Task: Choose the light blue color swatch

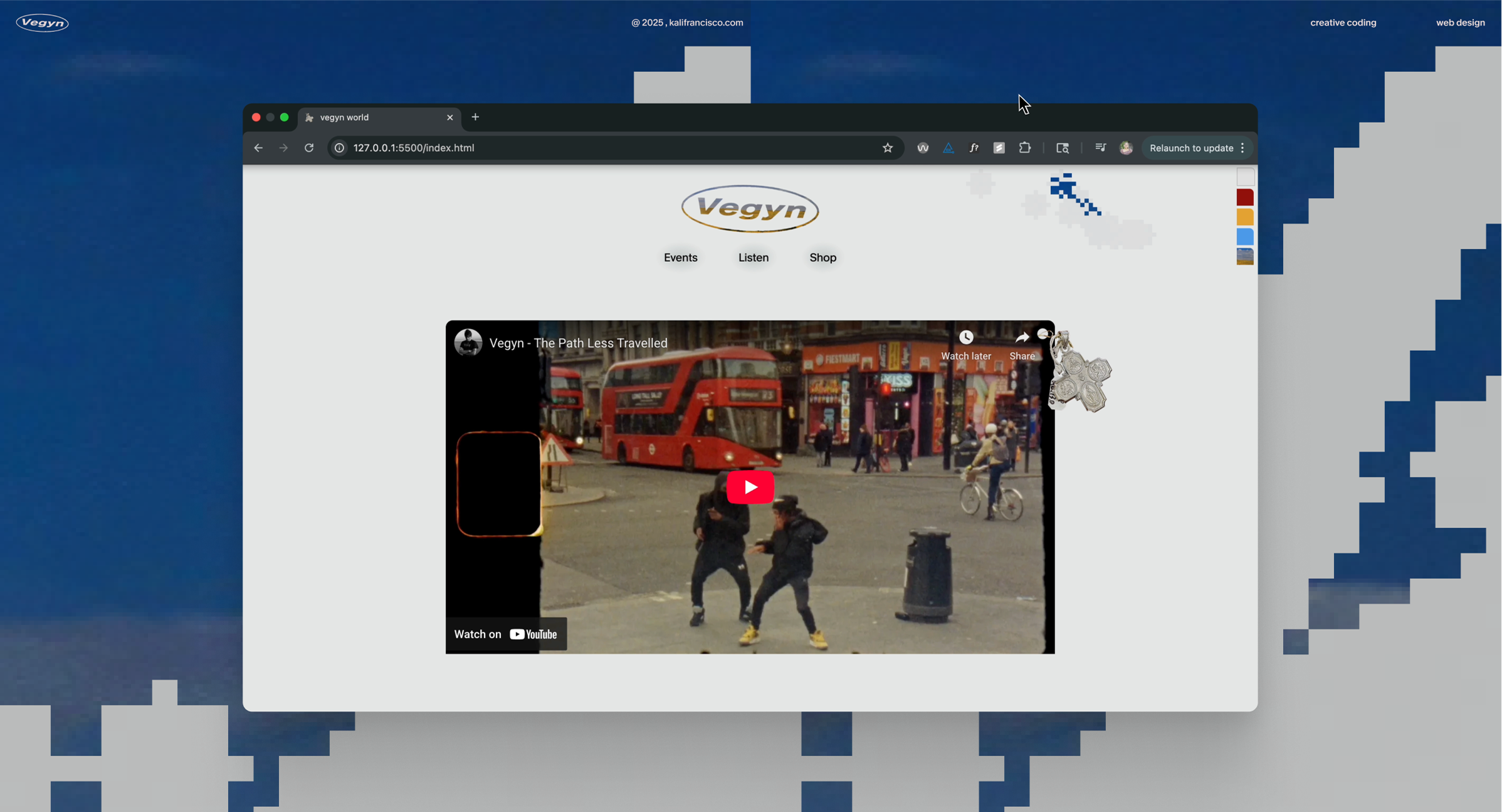Action: [1244, 237]
